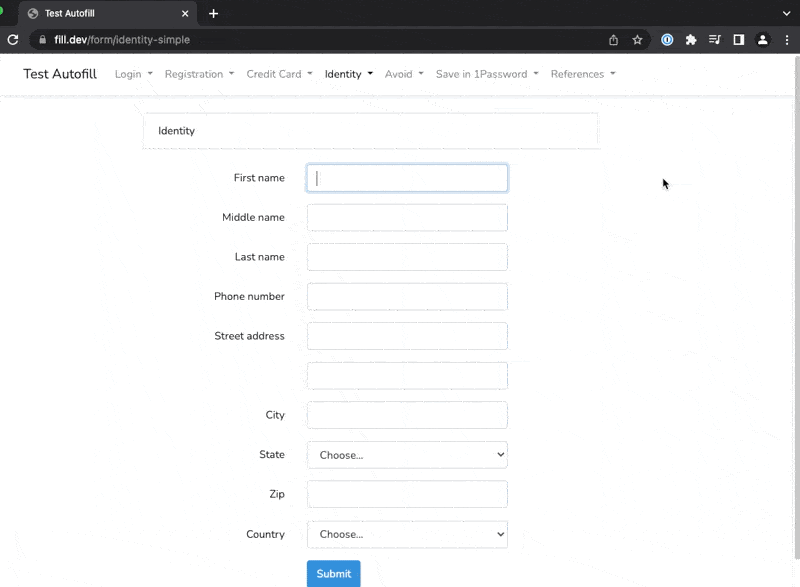Click into the Zip text field

pos(407,494)
